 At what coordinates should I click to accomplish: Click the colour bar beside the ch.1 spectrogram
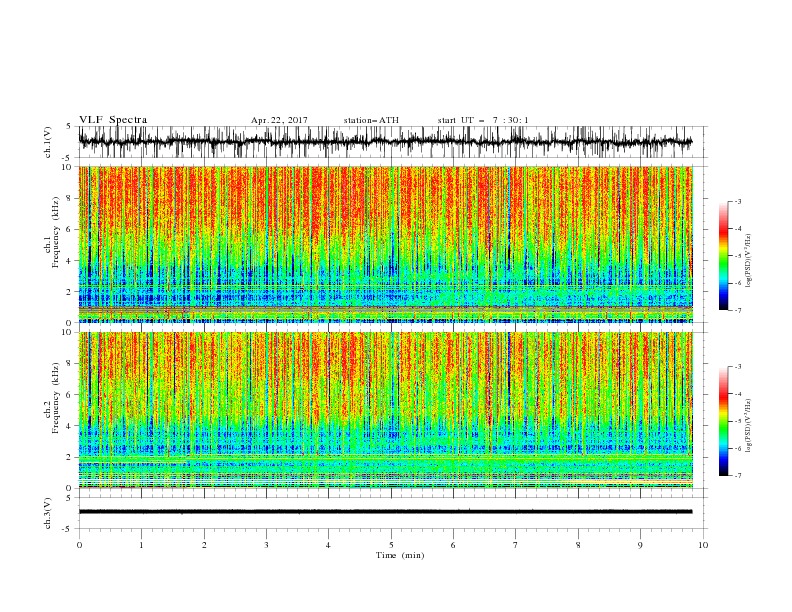click(x=724, y=256)
